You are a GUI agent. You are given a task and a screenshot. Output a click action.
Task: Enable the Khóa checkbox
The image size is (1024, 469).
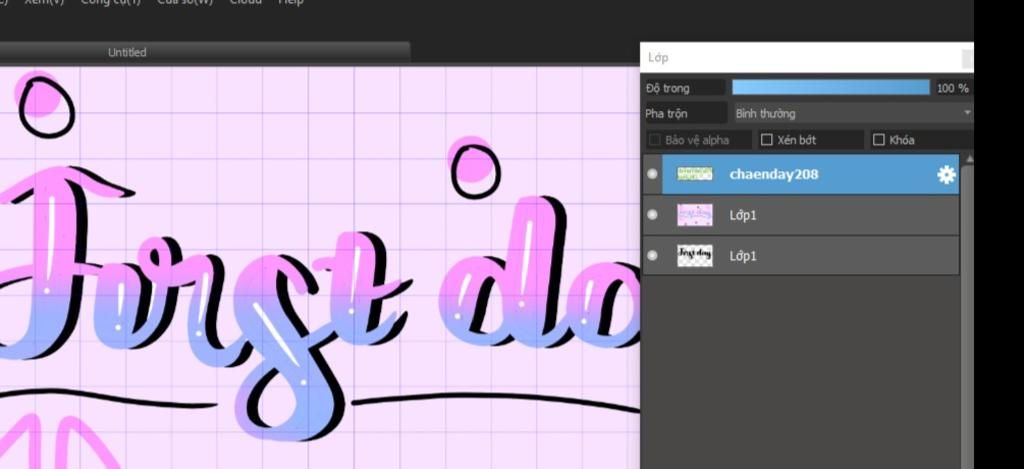click(878, 140)
